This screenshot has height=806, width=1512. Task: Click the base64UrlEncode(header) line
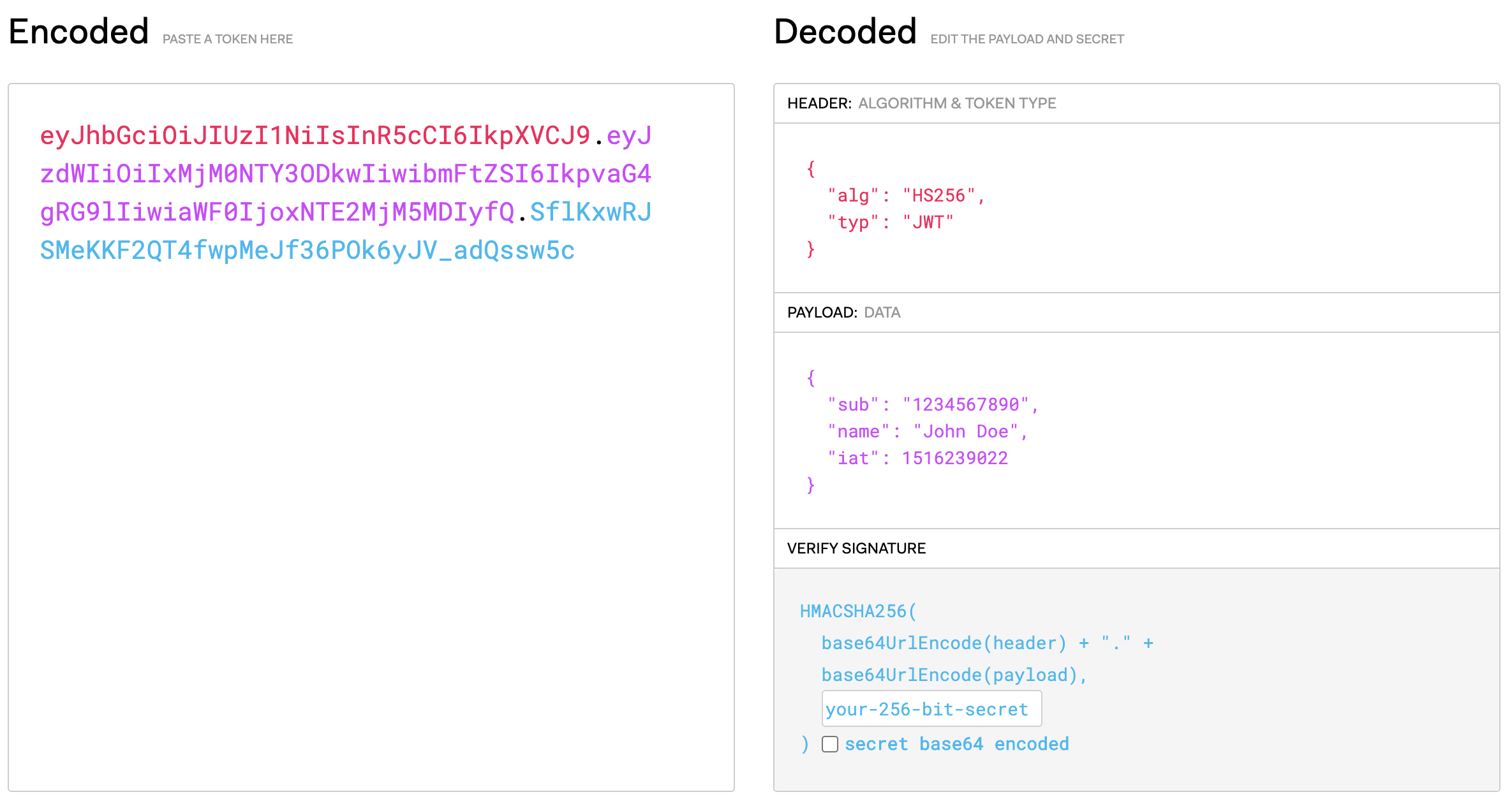[943, 643]
